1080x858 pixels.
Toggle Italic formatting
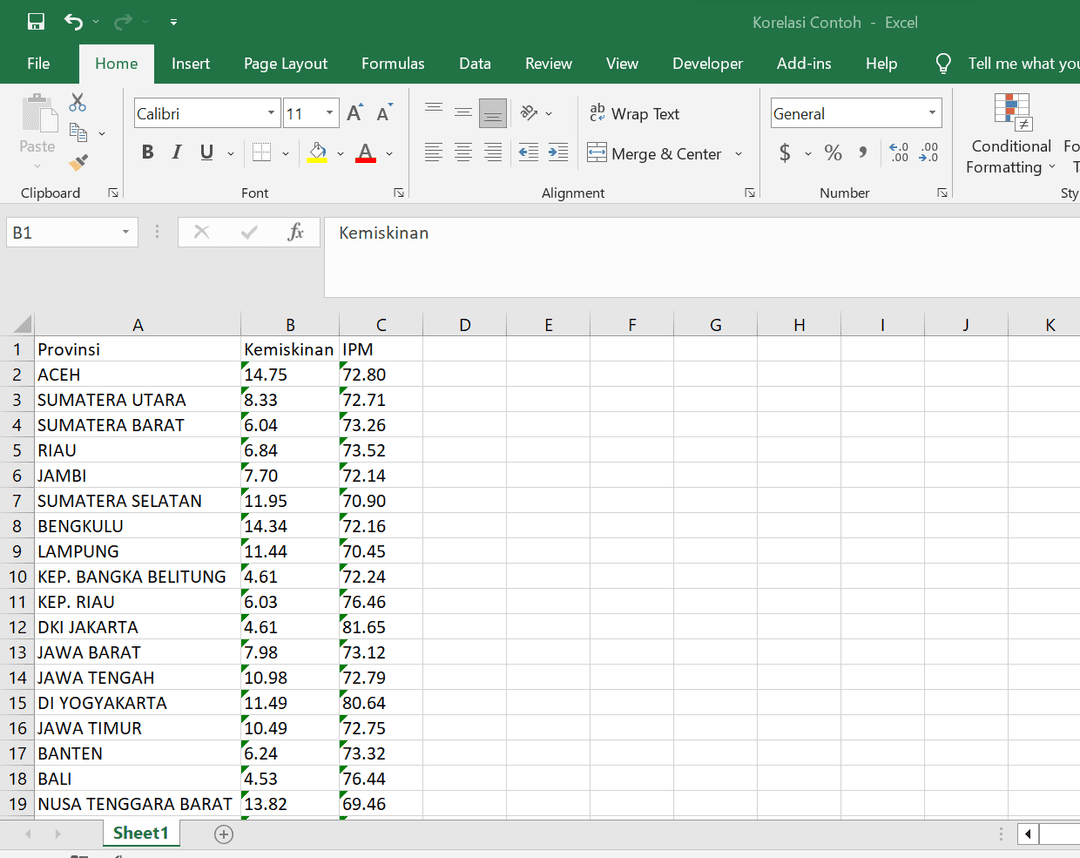[177, 152]
